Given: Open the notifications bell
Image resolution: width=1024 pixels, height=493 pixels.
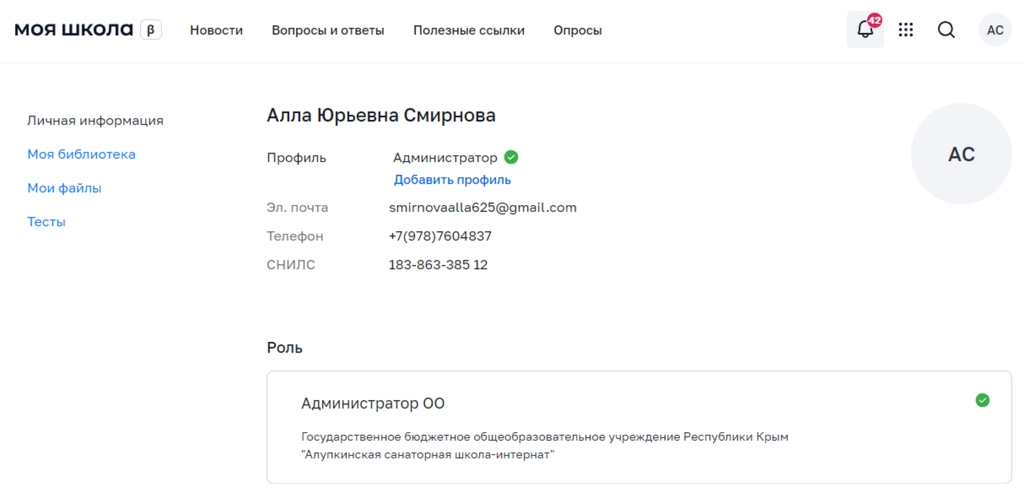Looking at the screenshot, I should pyautogui.click(x=865, y=30).
